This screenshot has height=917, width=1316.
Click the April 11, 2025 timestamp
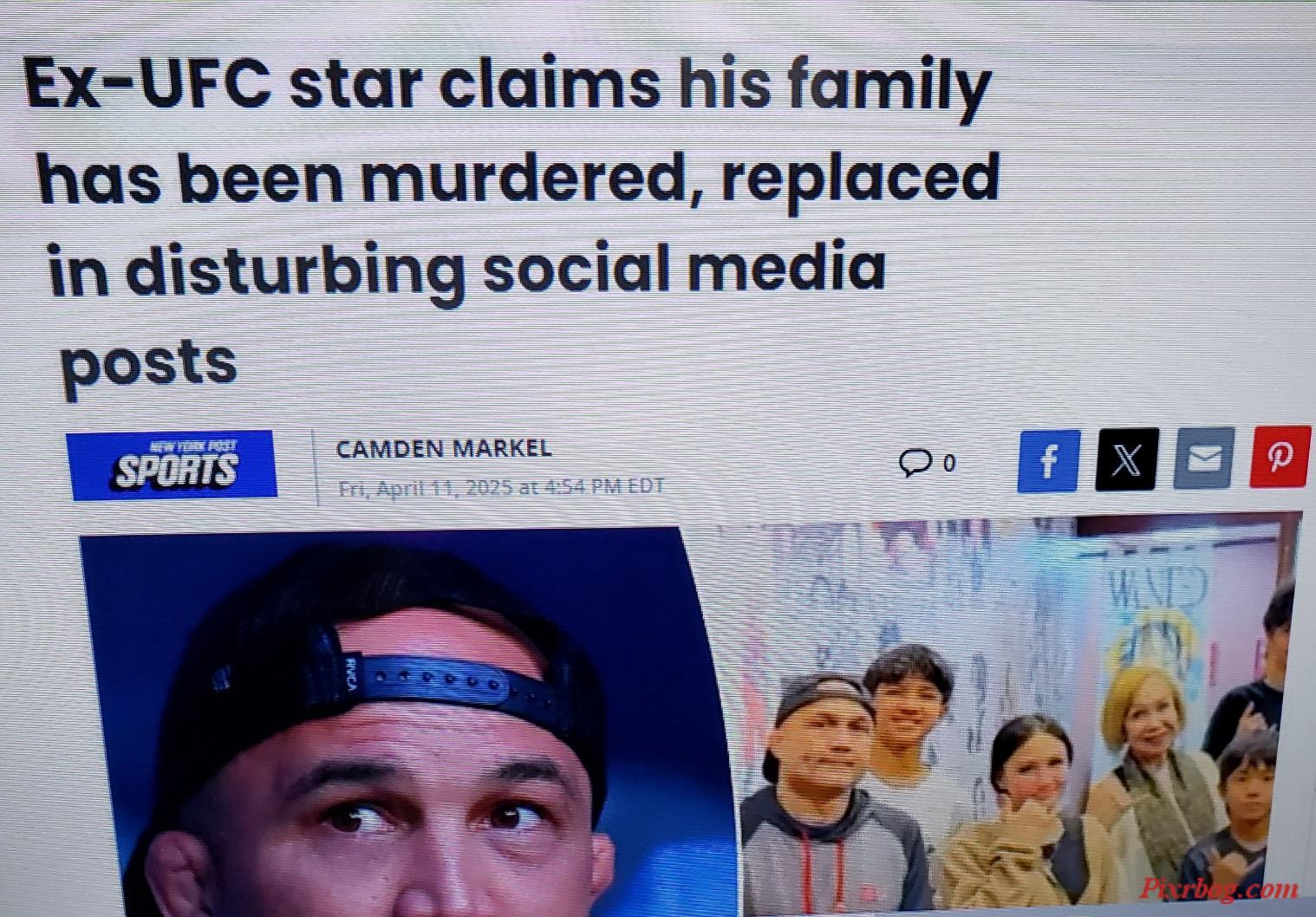click(501, 487)
